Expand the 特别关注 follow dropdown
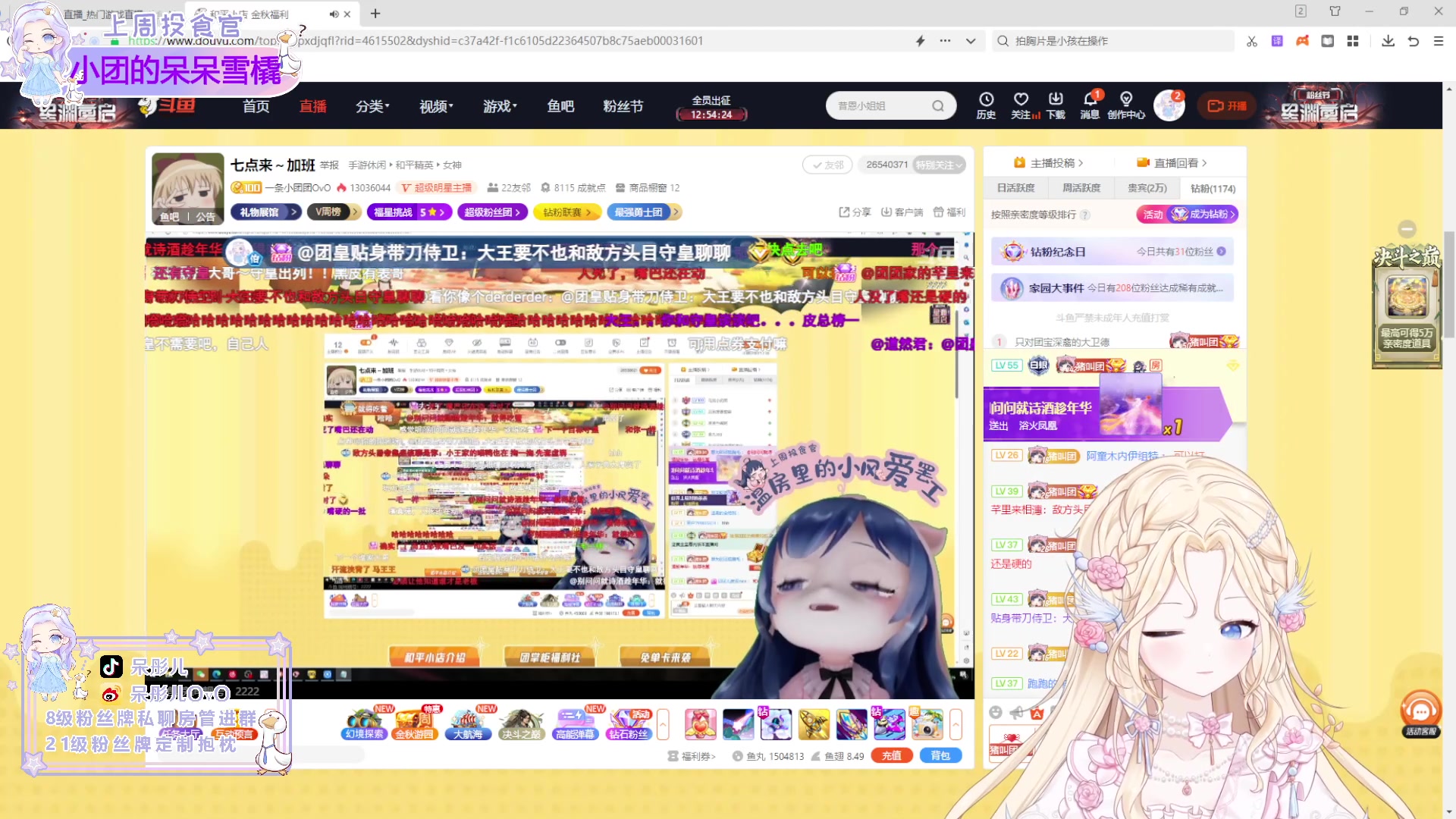 [940, 165]
